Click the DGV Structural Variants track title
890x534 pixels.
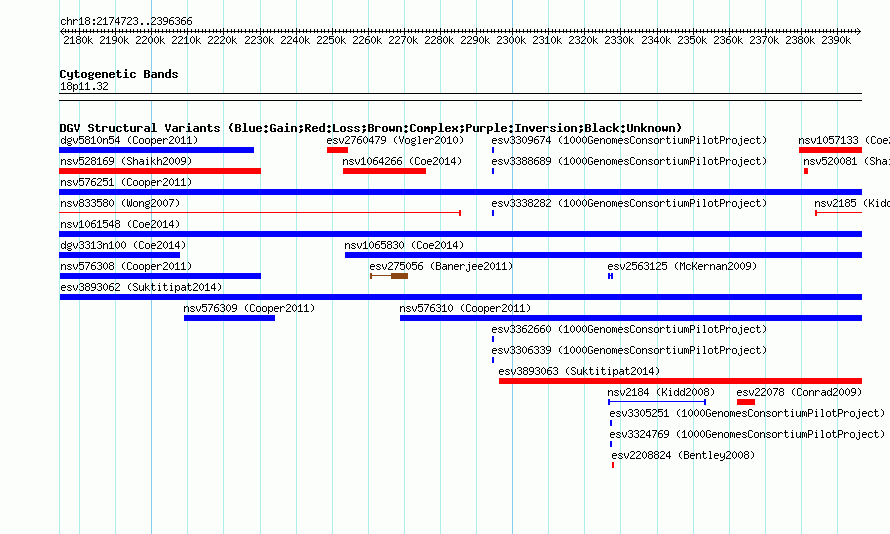371,128
